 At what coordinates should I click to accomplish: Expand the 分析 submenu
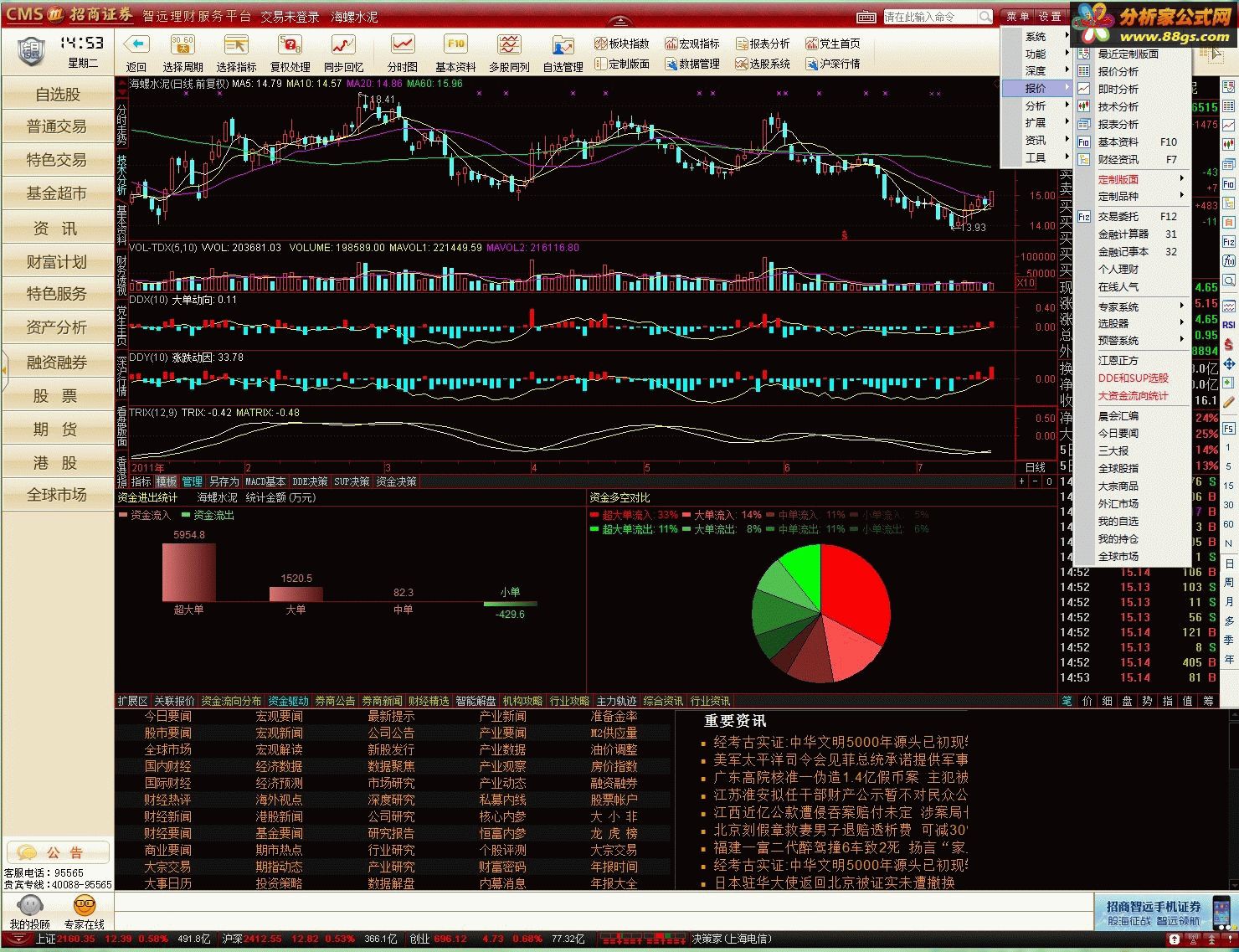pos(1036,106)
